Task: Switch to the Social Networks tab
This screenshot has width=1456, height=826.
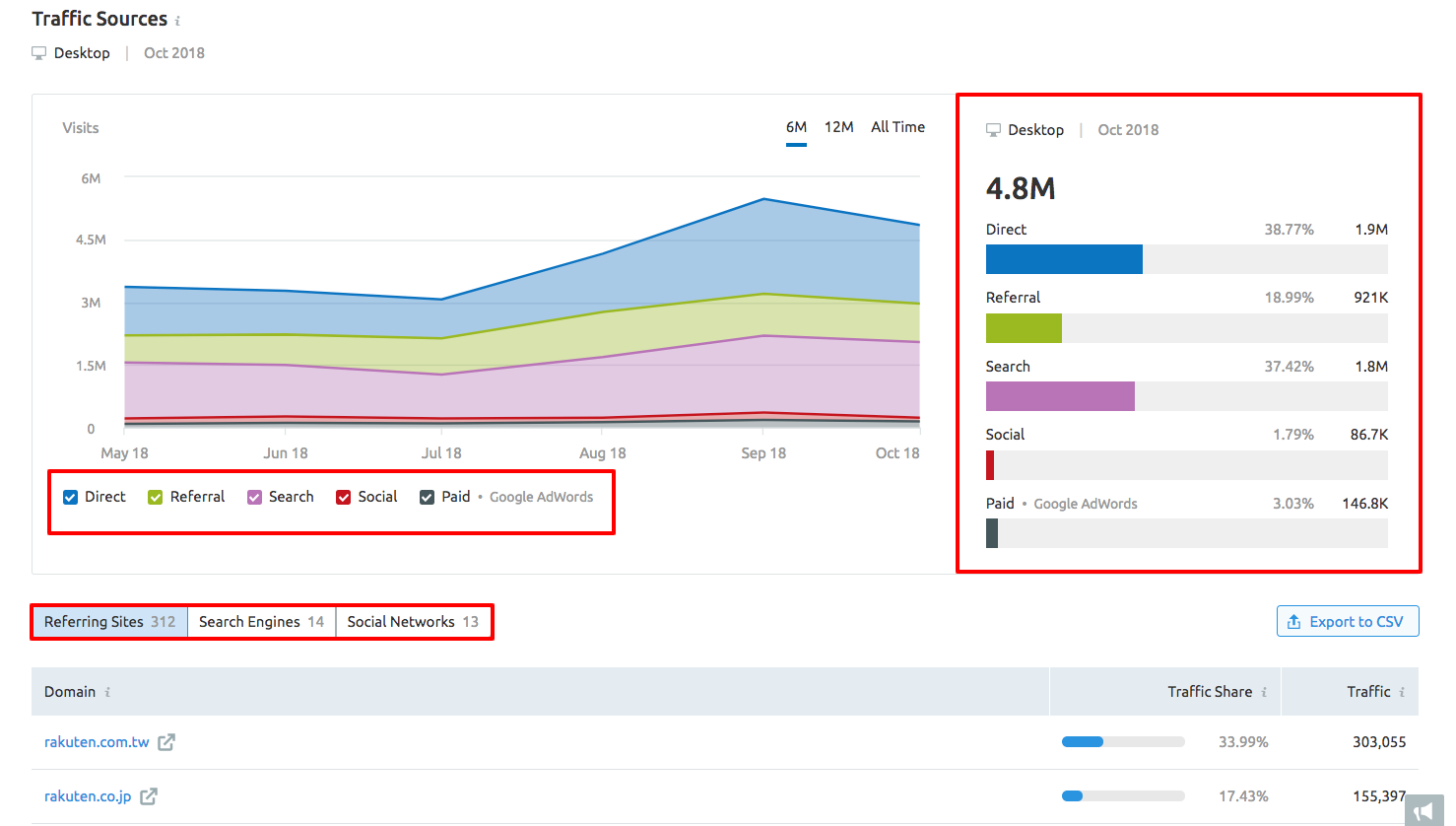Action: click(x=413, y=622)
